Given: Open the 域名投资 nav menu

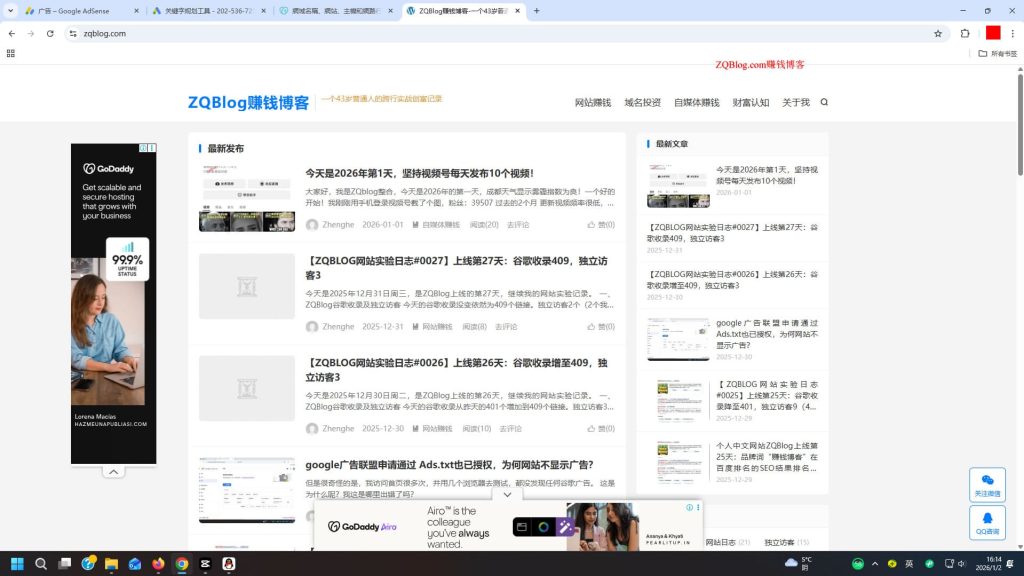Looking at the screenshot, I should coord(643,103).
